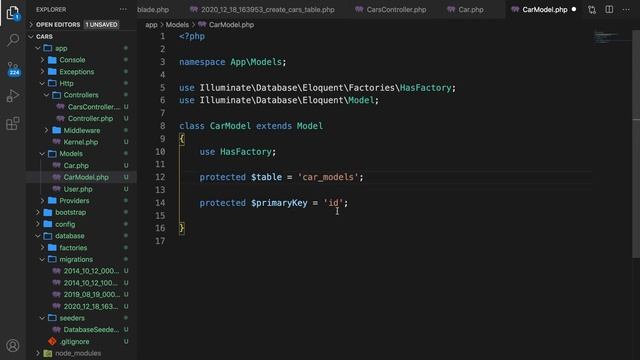The image size is (640, 360).
Task: Place cursor in 'car_models' string
Action: pyautogui.click(x=328, y=177)
